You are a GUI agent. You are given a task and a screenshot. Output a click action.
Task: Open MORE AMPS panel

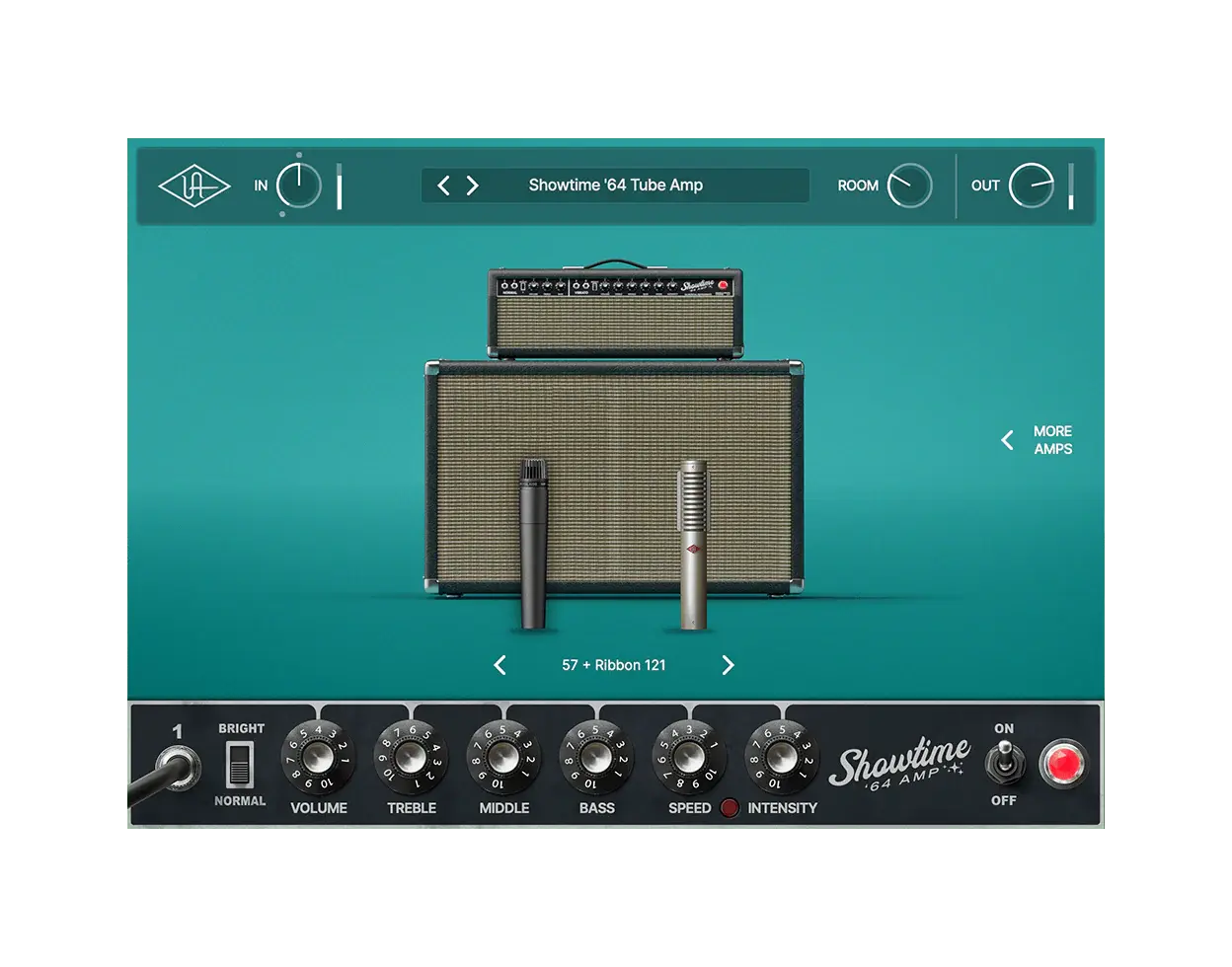1053,440
